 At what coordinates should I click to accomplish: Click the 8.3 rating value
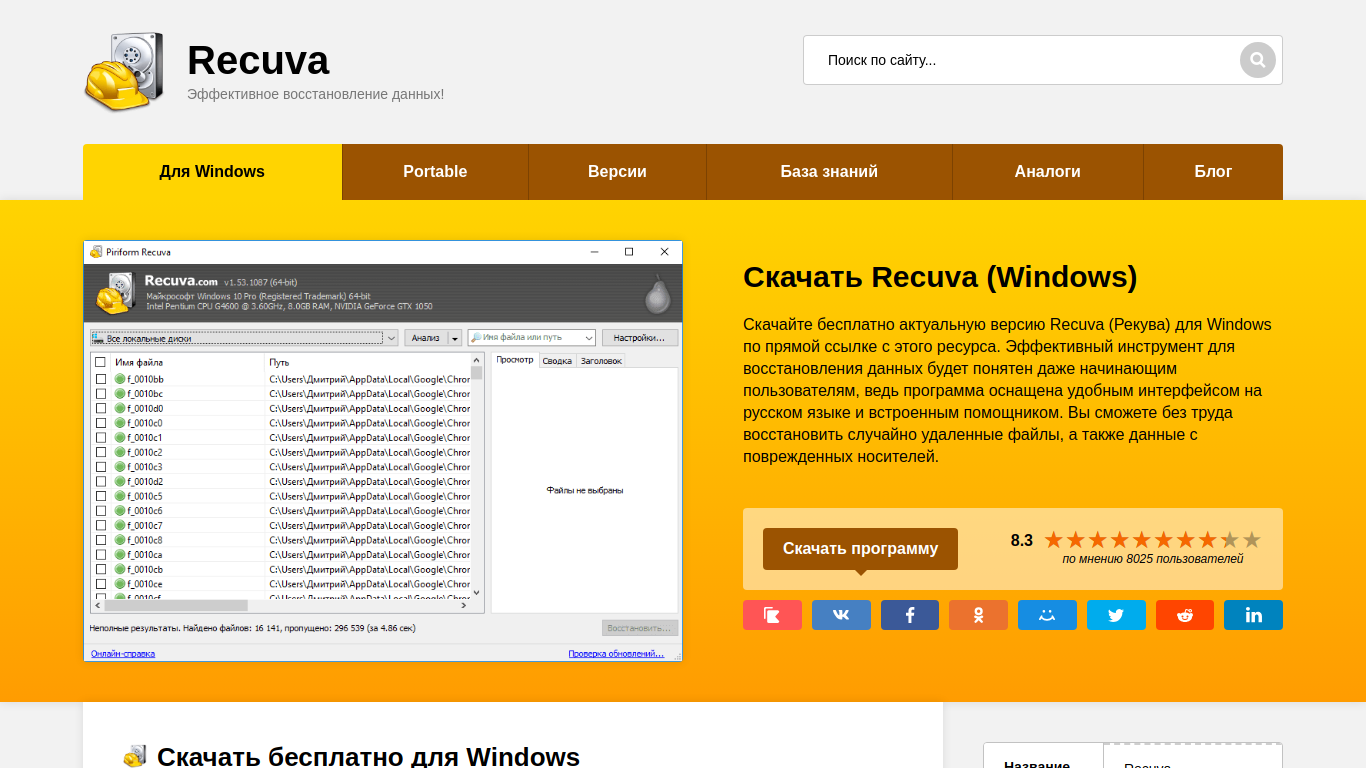point(1022,540)
